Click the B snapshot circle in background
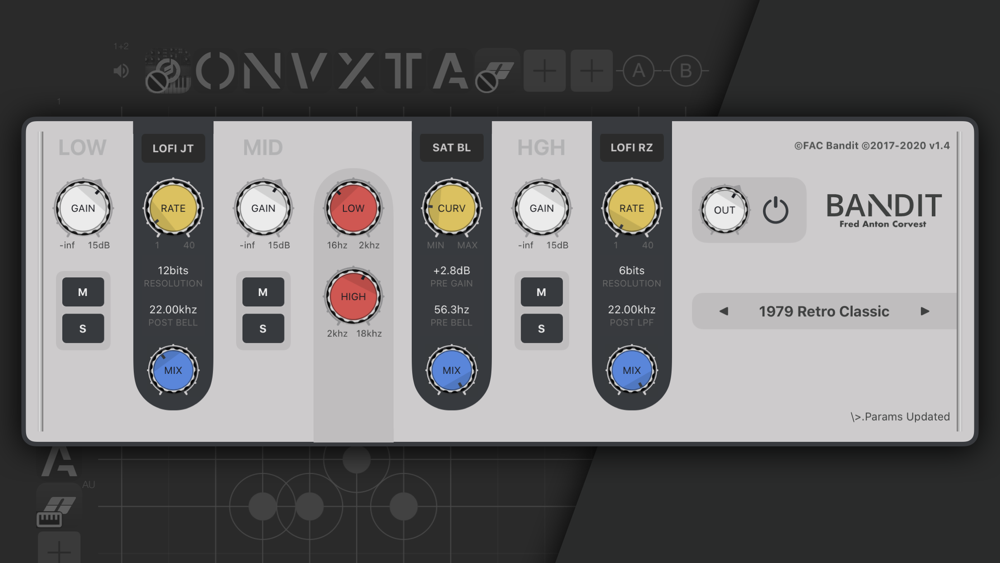The image size is (1000, 563). 686,71
